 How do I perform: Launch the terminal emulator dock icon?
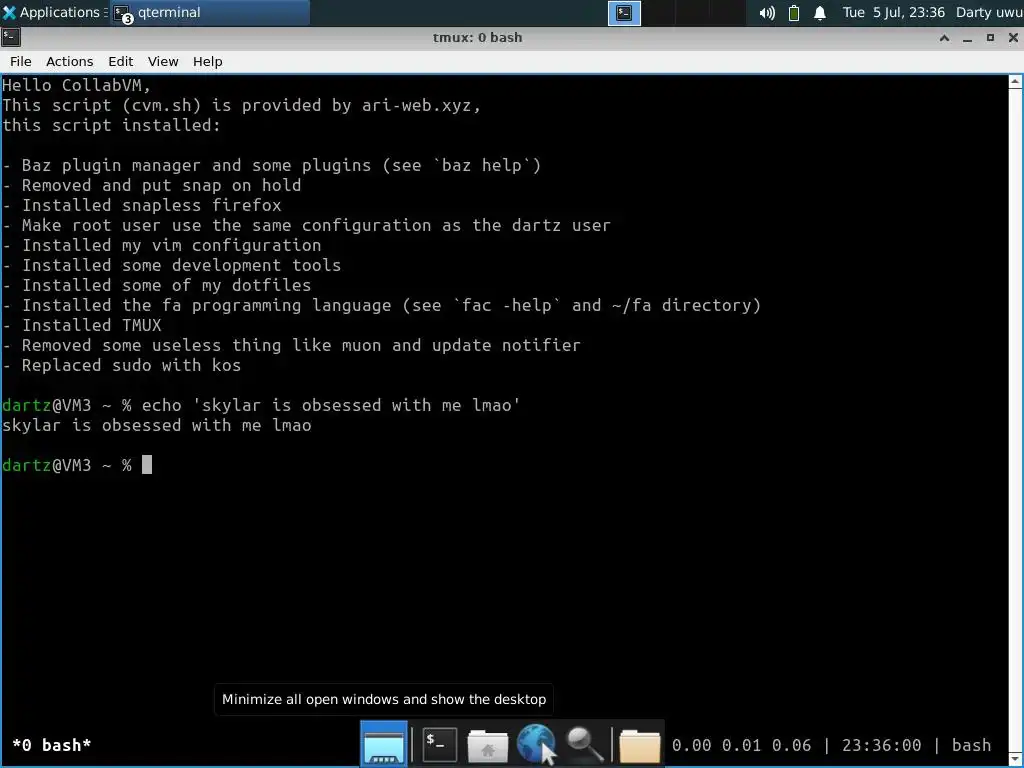pos(439,744)
